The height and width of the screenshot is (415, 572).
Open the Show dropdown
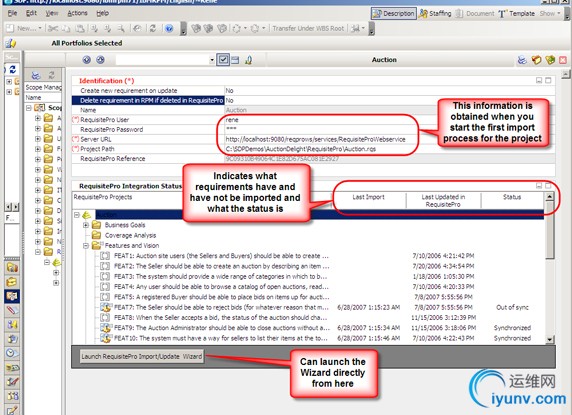[550, 13]
